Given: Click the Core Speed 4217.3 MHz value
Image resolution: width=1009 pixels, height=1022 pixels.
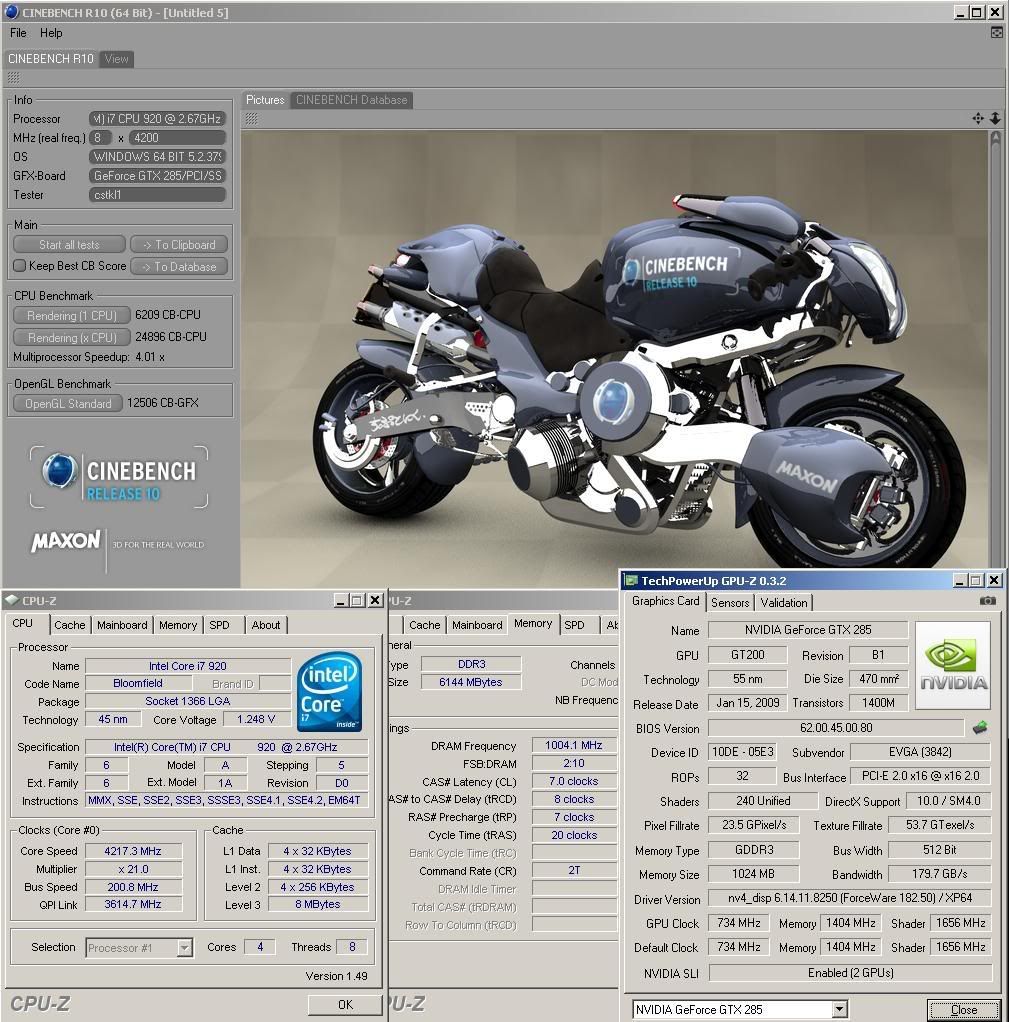Looking at the screenshot, I should pos(133,851).
